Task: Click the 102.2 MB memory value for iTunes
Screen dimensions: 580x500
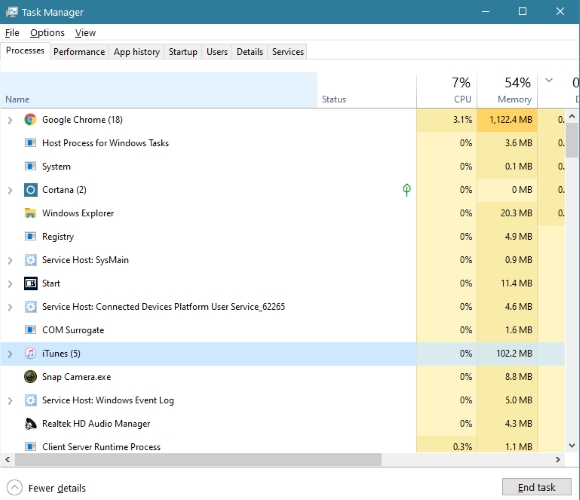Action: click(514, 354)
